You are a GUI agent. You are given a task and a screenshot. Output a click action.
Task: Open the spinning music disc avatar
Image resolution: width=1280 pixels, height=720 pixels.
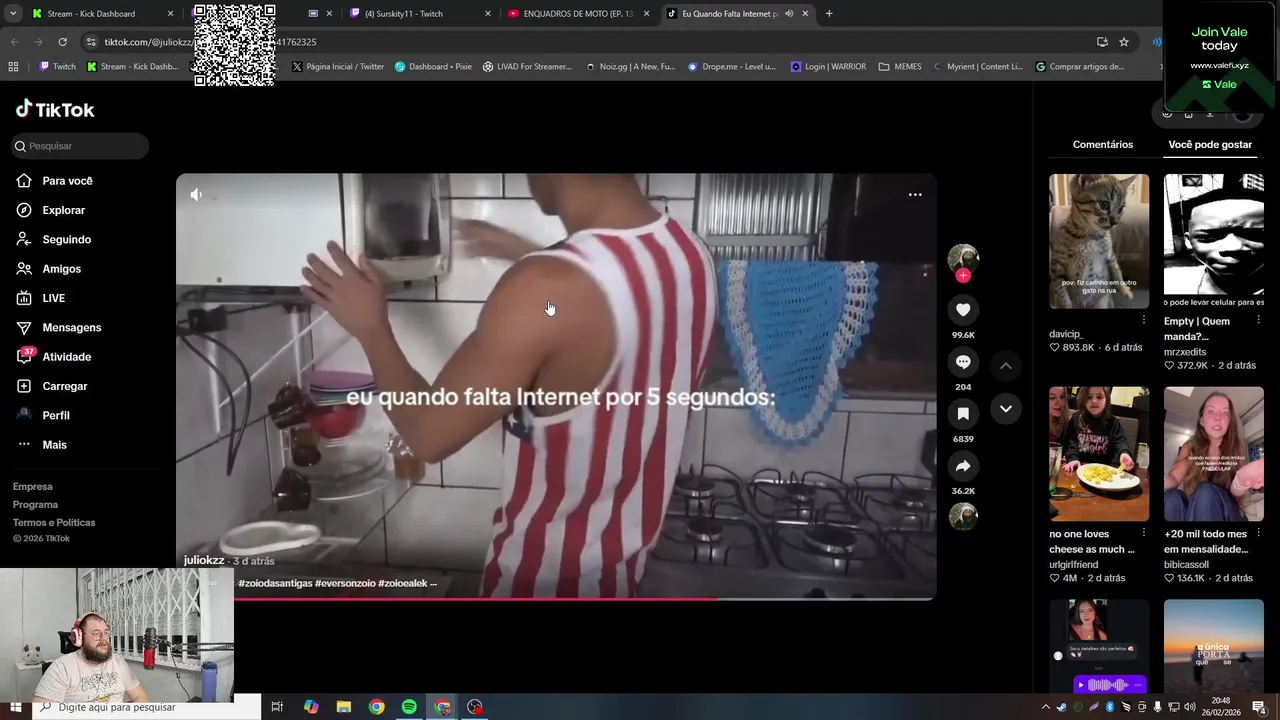pyautogui.click(x=963, y=516)
